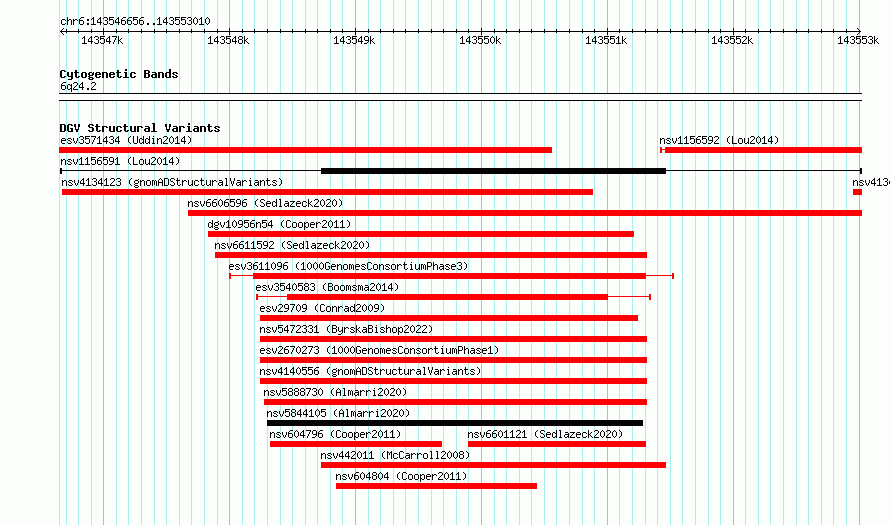
Task: Click the 143552k ruler label
Action: click(x=732, y=40)
